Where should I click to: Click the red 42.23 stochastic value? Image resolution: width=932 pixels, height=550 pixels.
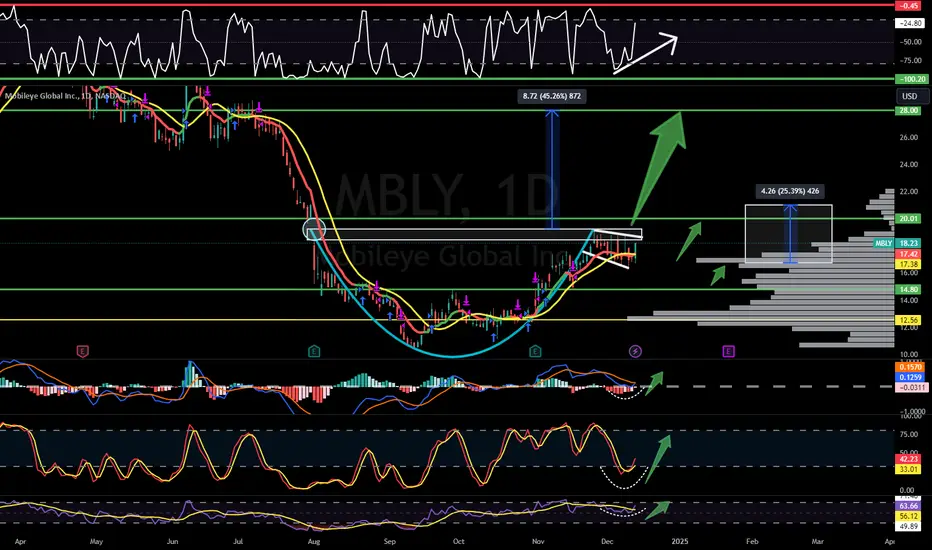pos(908,459)
